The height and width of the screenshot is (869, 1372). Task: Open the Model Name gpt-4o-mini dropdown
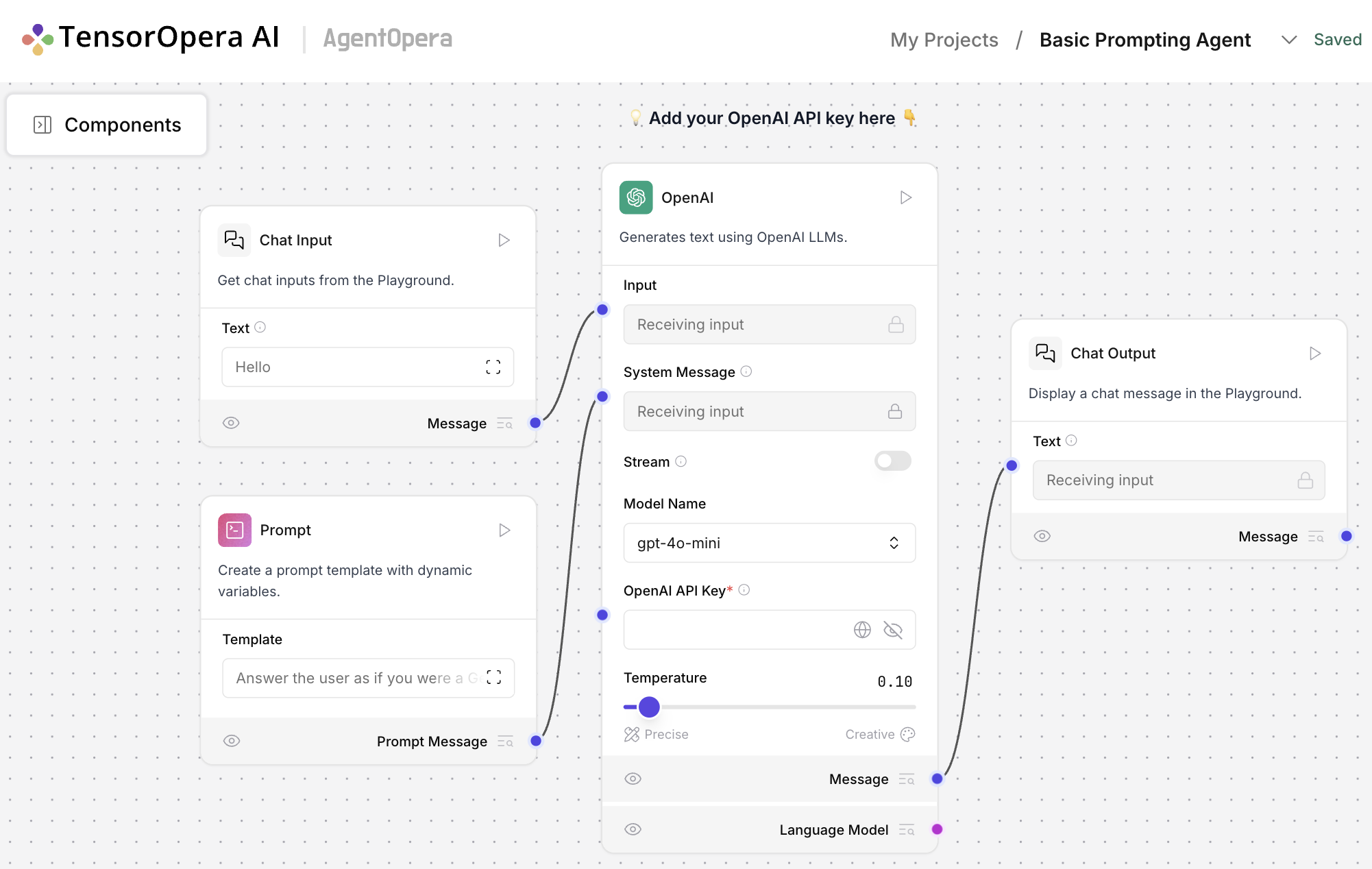(769, 543)
